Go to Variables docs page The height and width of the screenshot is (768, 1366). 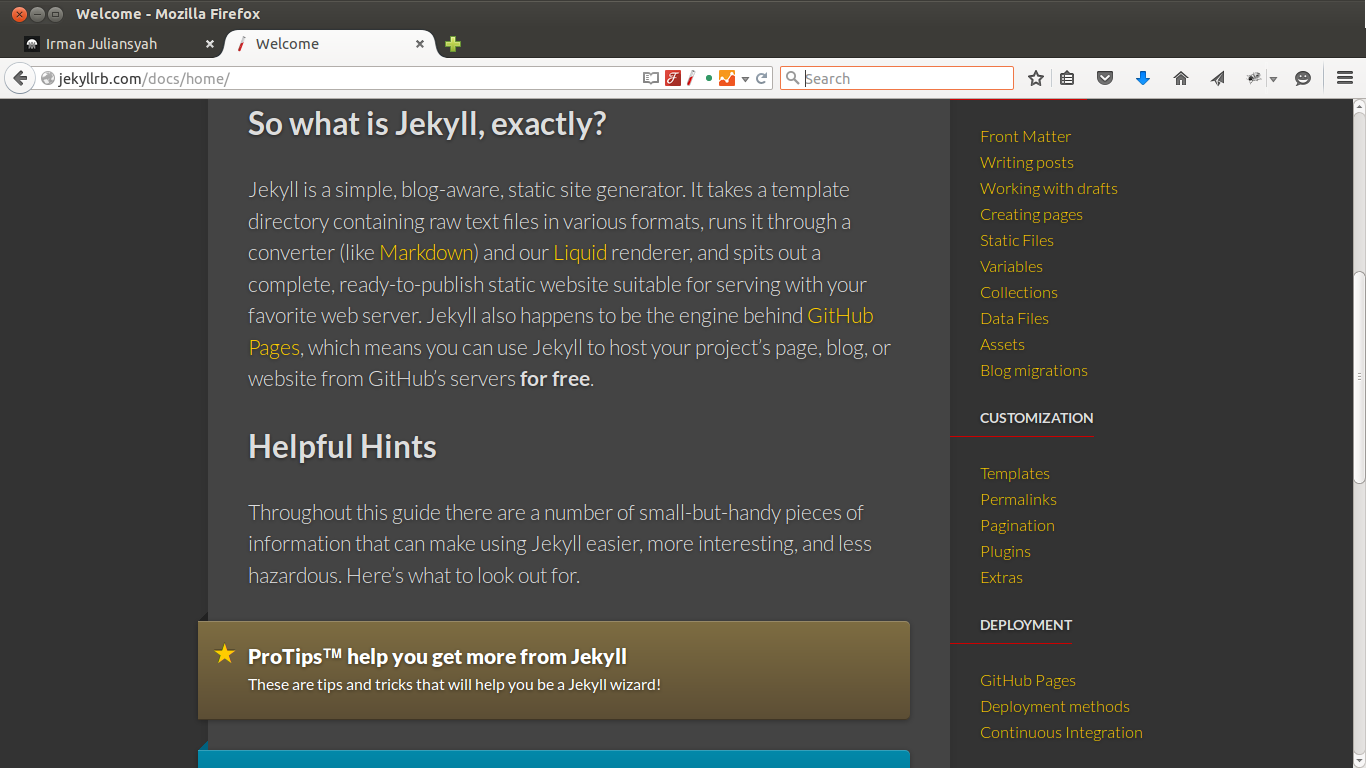pyautogui.click(x=1011, y=266)
